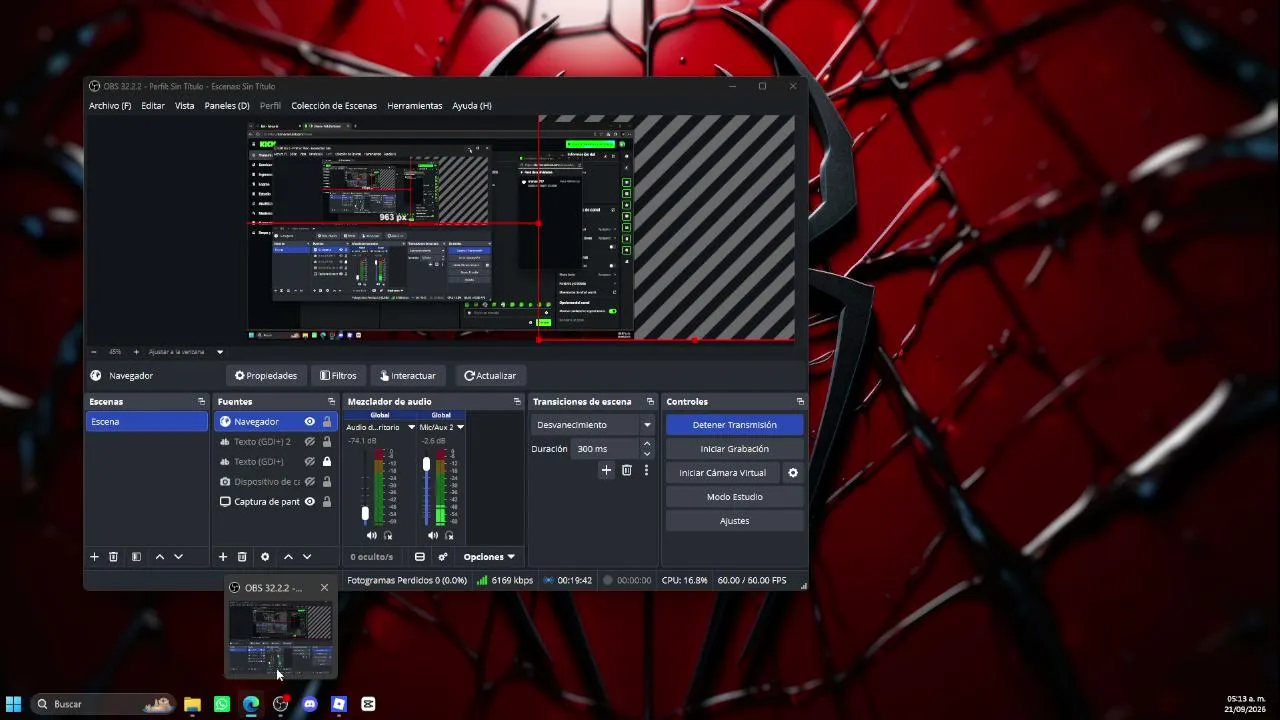Add a scene transition with plus icon

click(606, 470)
